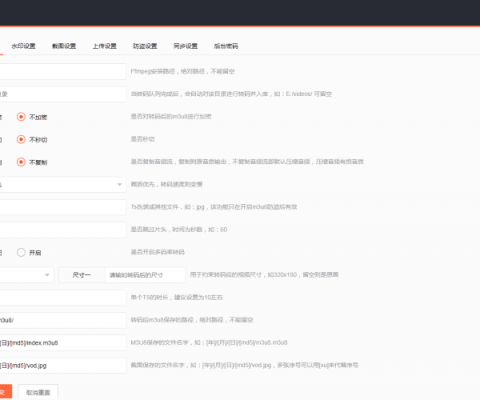Focus the FFmpeg install path field

point(63,71)
